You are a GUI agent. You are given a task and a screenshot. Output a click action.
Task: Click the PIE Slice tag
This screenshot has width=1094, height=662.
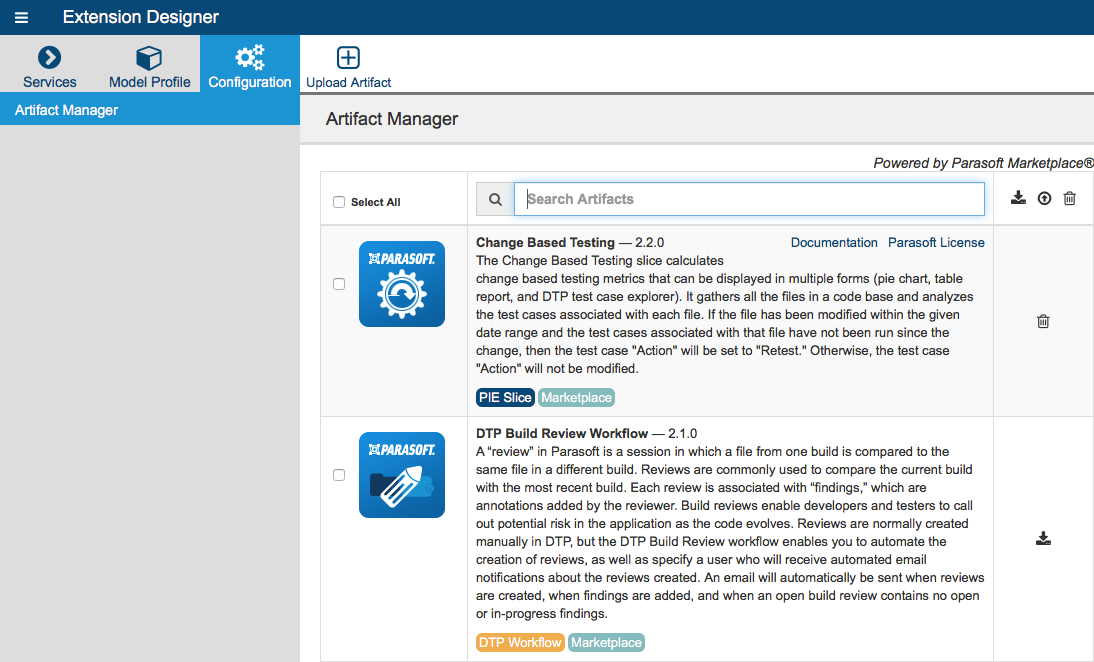click(505, 398)
